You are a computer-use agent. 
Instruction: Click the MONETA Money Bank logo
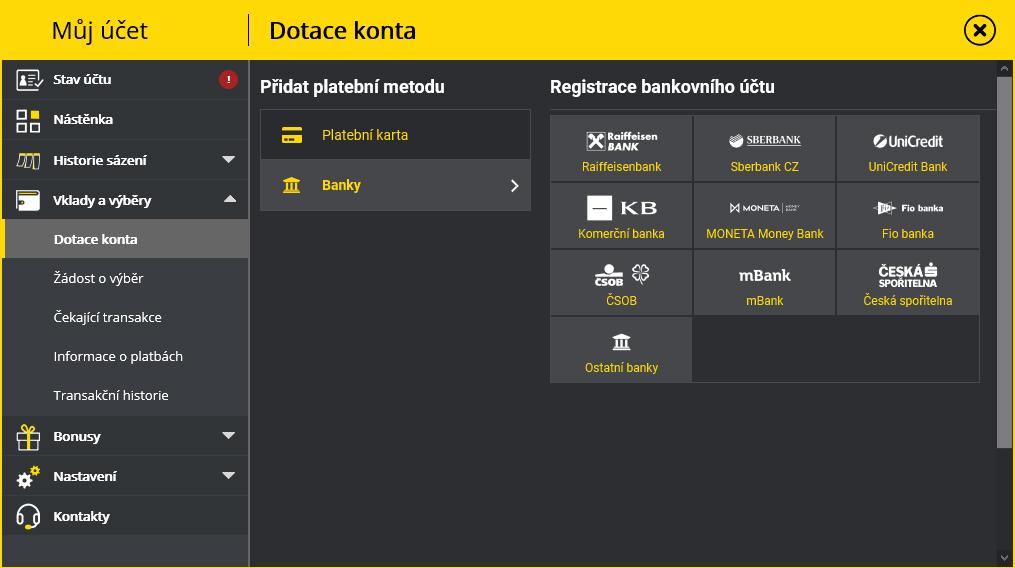(764, 208)
